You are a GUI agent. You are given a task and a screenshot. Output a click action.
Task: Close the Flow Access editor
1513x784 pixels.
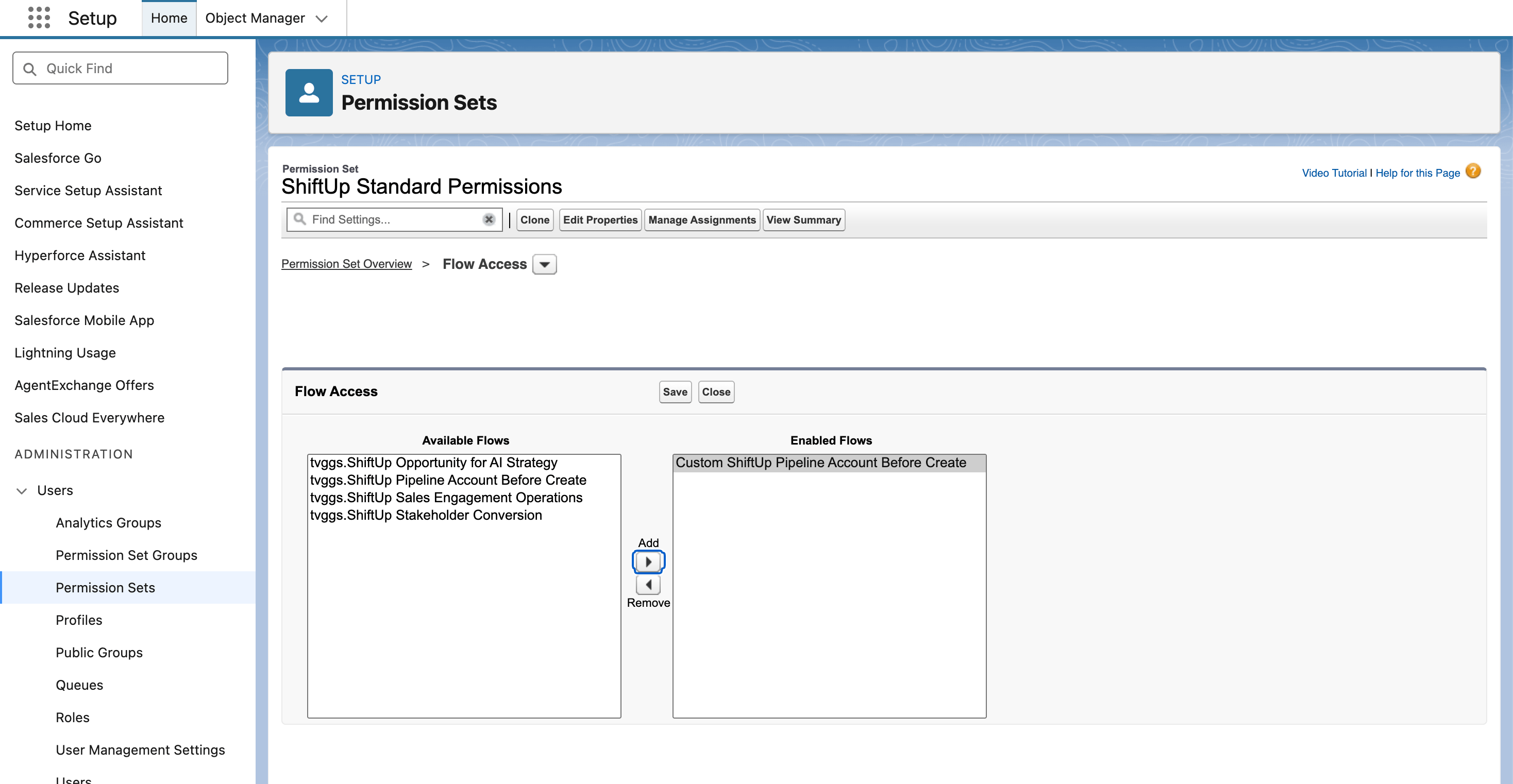(x=716, y=391)
